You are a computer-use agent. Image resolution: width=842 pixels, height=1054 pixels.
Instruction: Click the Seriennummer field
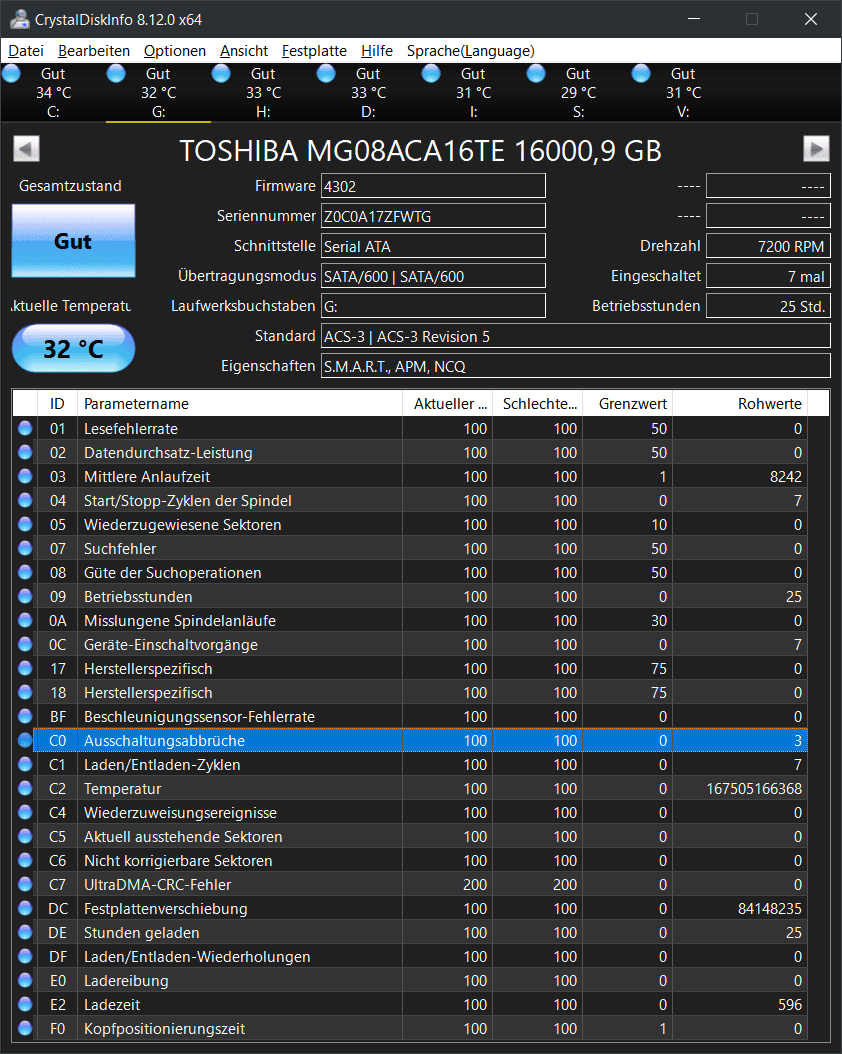[x=432, y=216]
